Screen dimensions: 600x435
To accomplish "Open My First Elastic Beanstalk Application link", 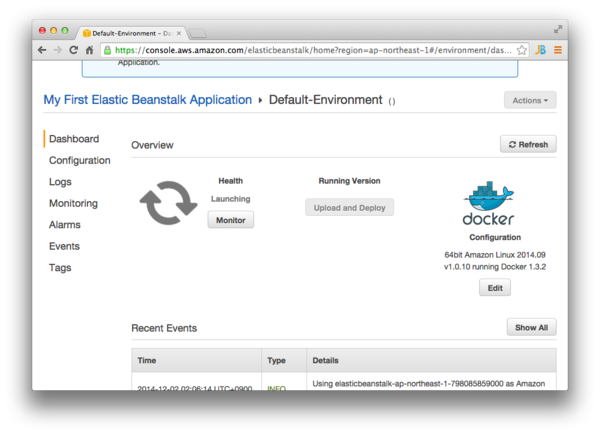I will click(148, 100).
